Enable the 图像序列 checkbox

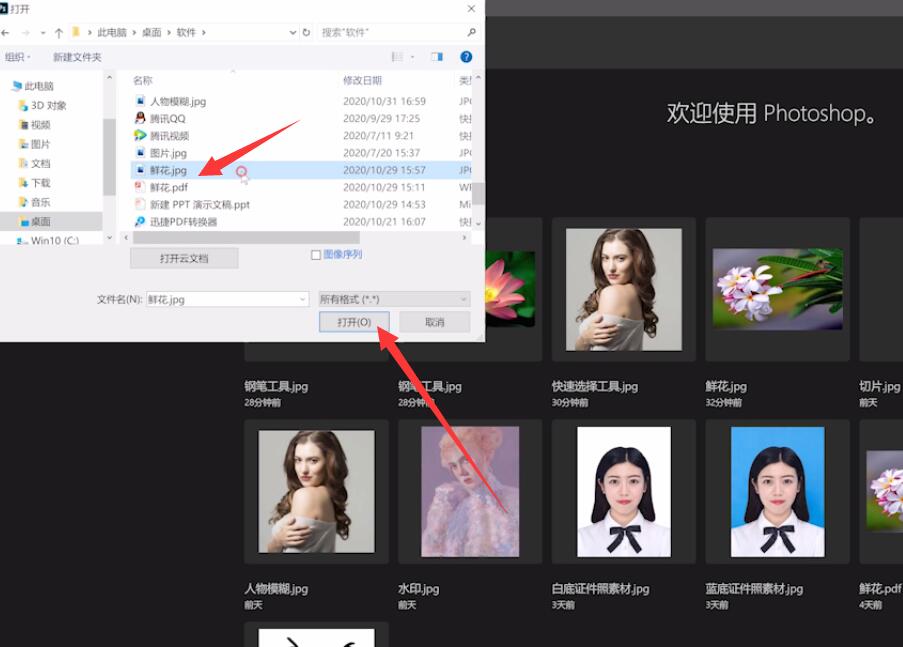(316, 255)
